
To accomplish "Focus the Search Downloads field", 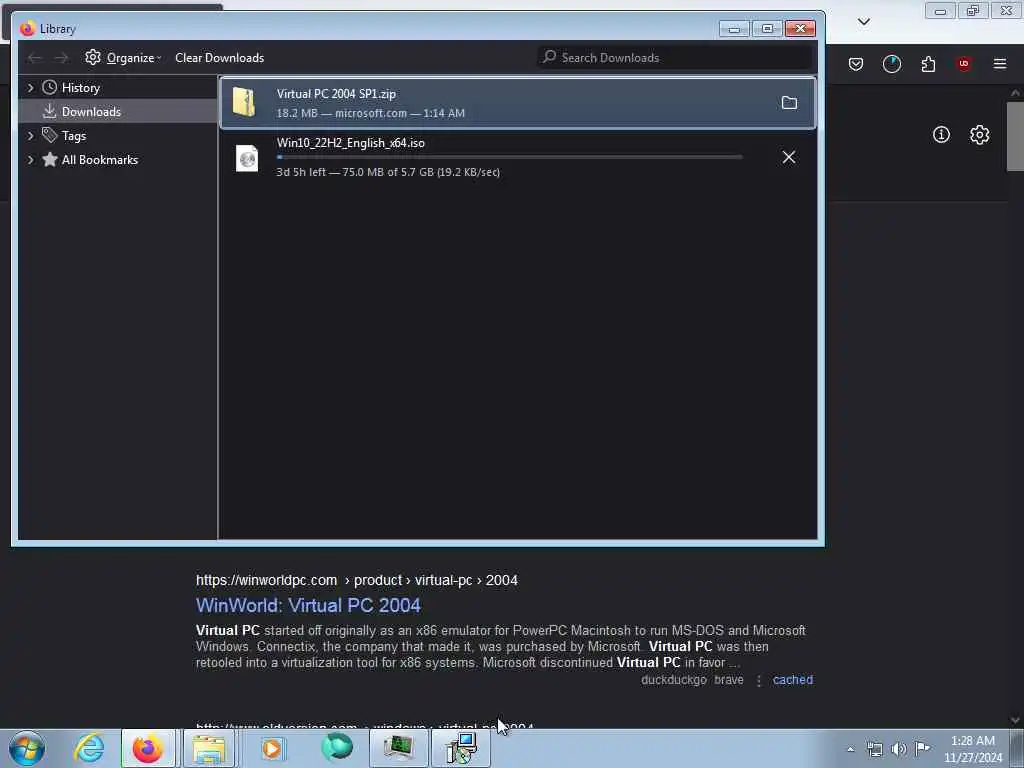I will [675, 57].
